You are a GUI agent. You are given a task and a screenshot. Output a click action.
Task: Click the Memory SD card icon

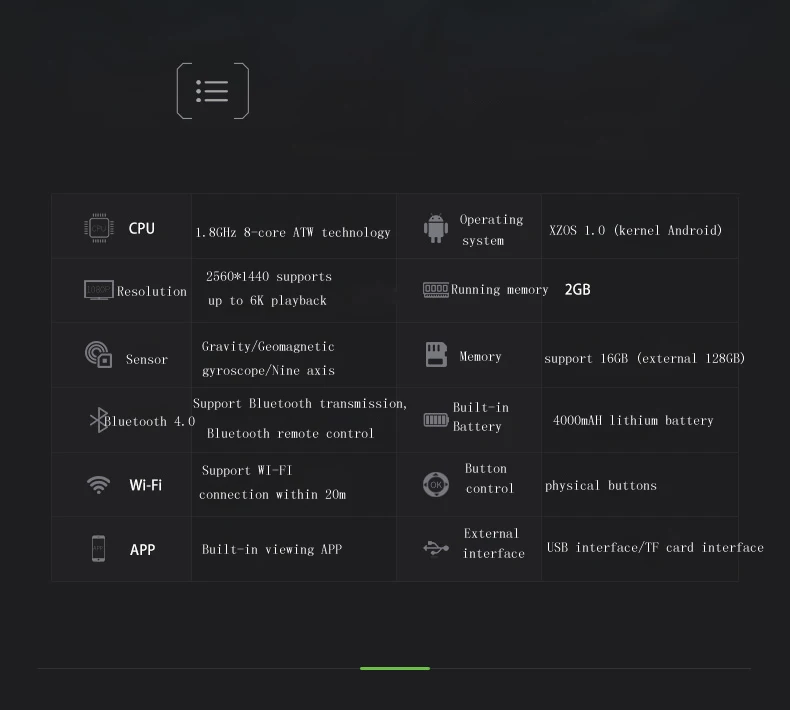click(x=436, y=355)
